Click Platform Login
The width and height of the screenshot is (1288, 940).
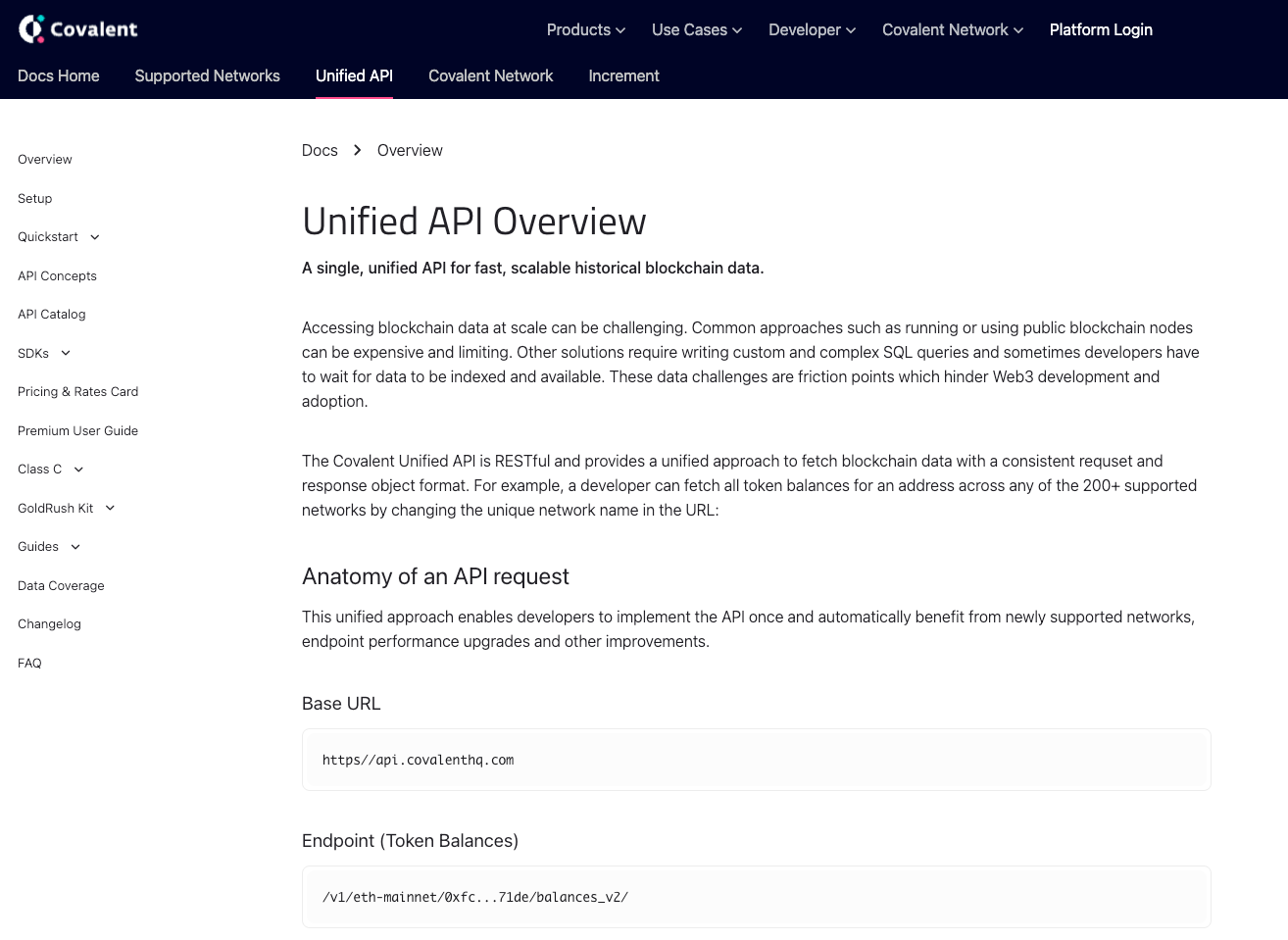click(1101, 29)
